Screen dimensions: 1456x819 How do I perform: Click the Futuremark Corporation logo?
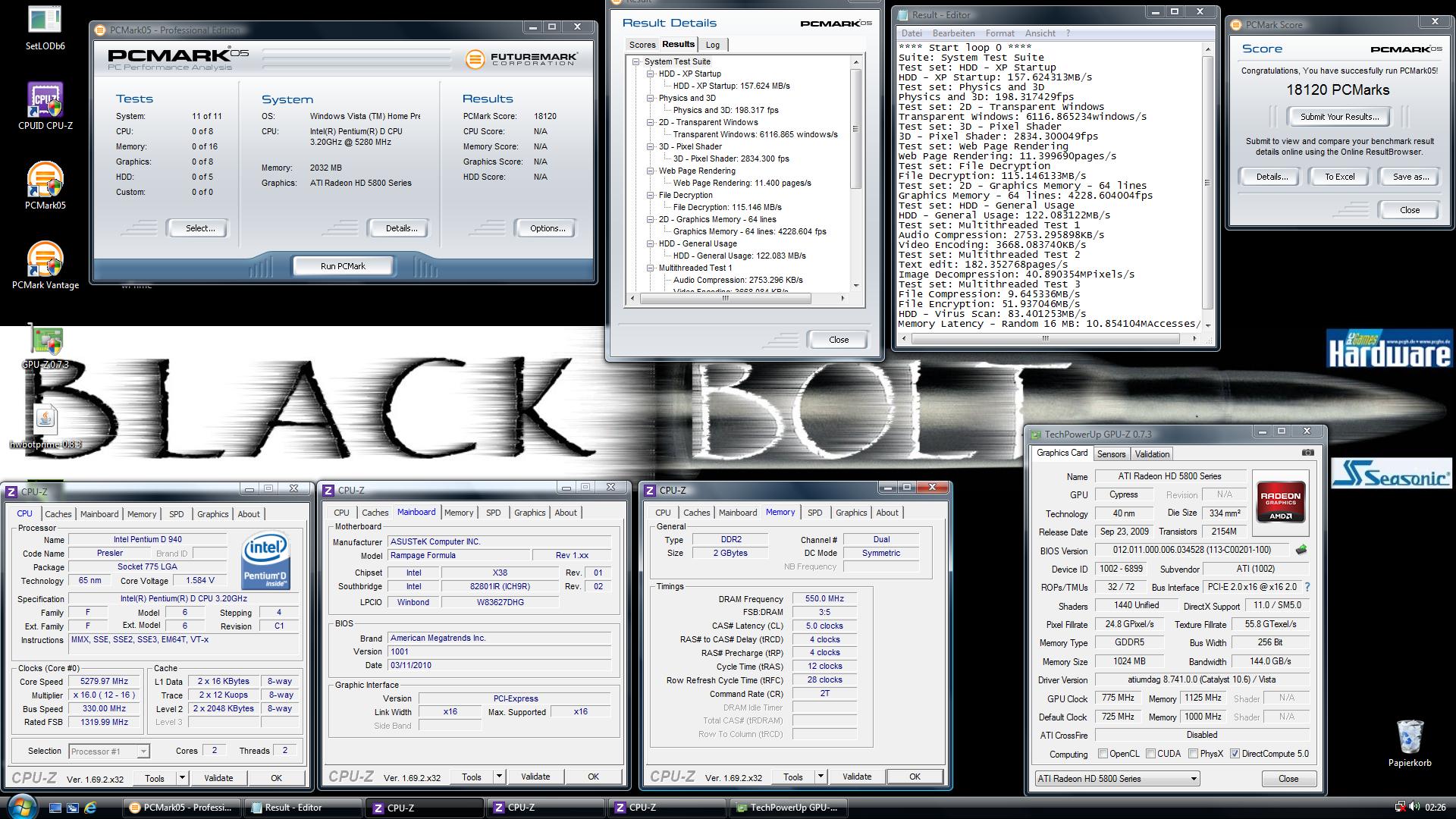(x=522, y=59)
